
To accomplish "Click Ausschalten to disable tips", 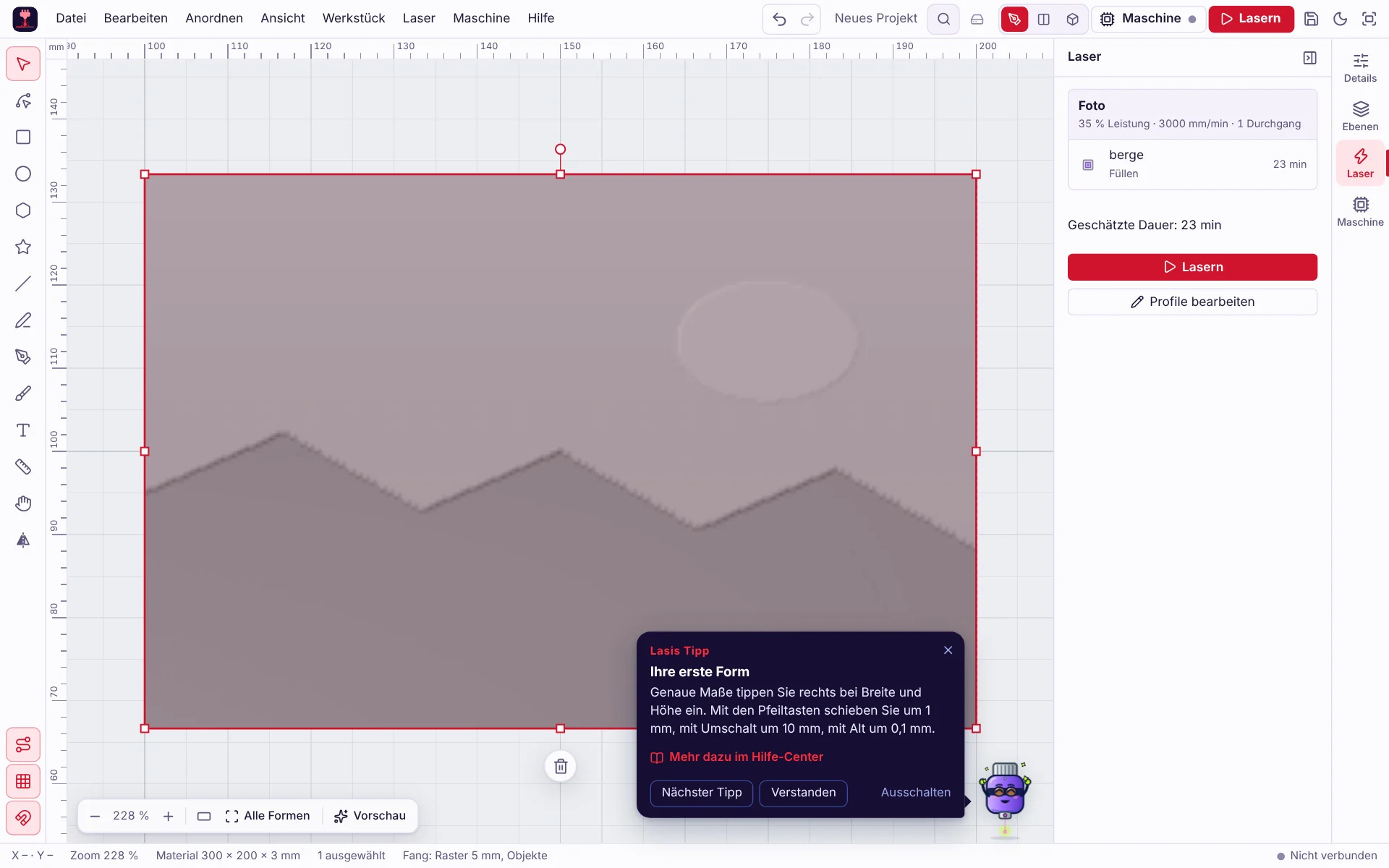I will click(916, 793).
